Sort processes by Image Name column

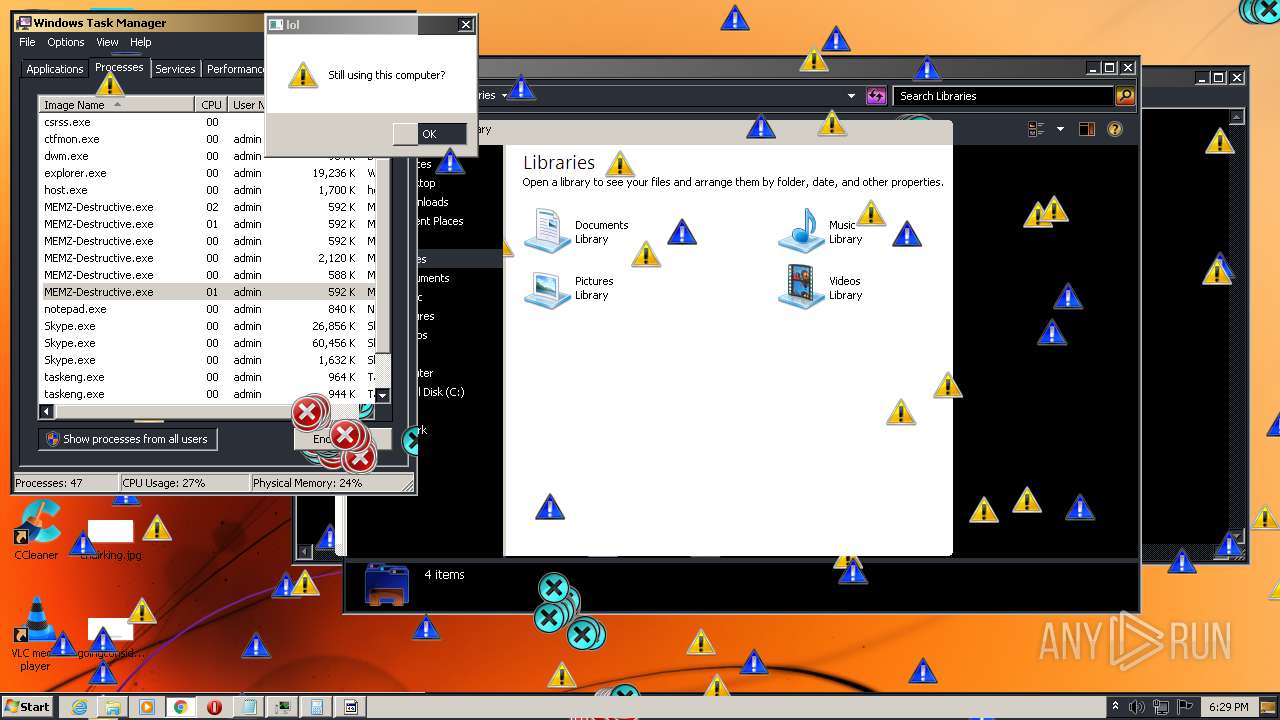click(x=116, y=105)
